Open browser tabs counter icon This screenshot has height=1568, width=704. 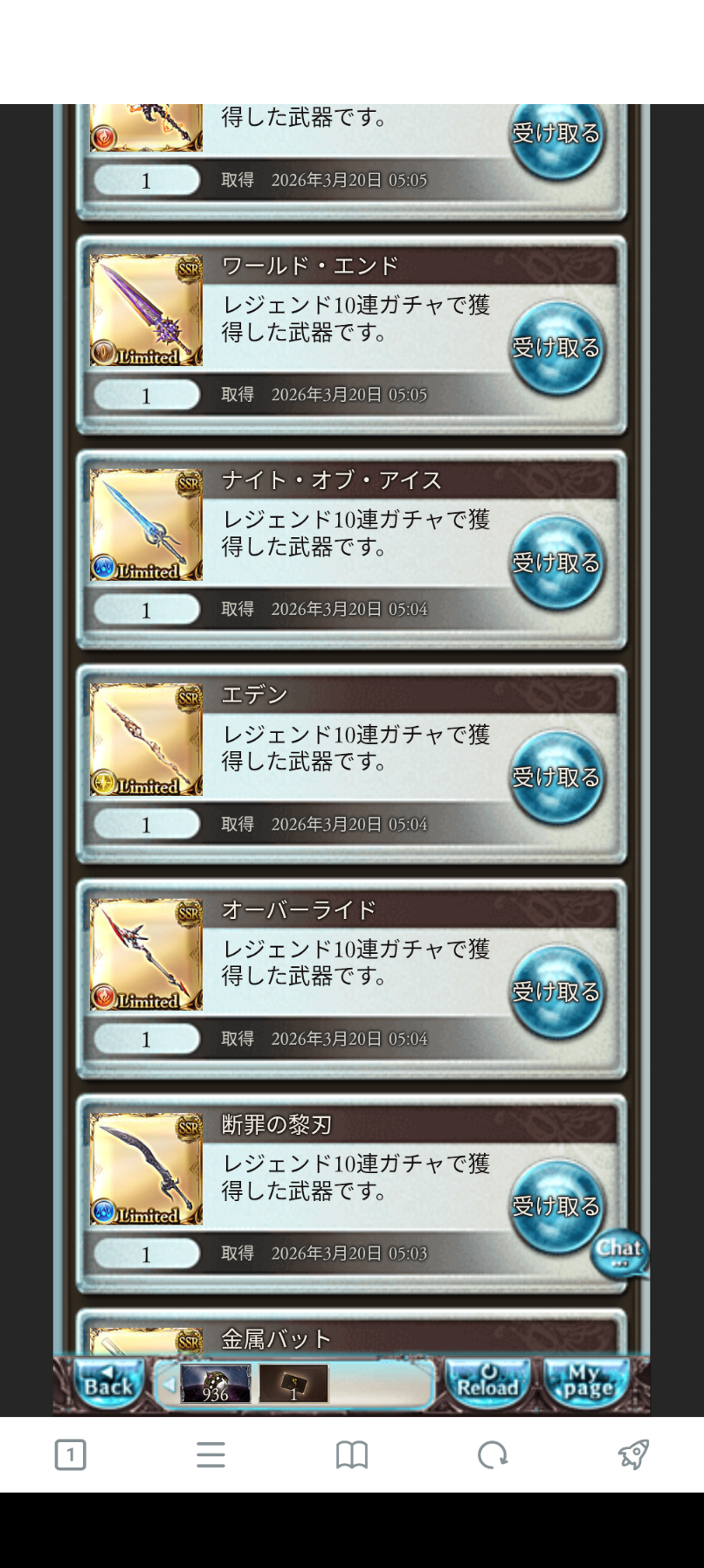pos(70,1454)
